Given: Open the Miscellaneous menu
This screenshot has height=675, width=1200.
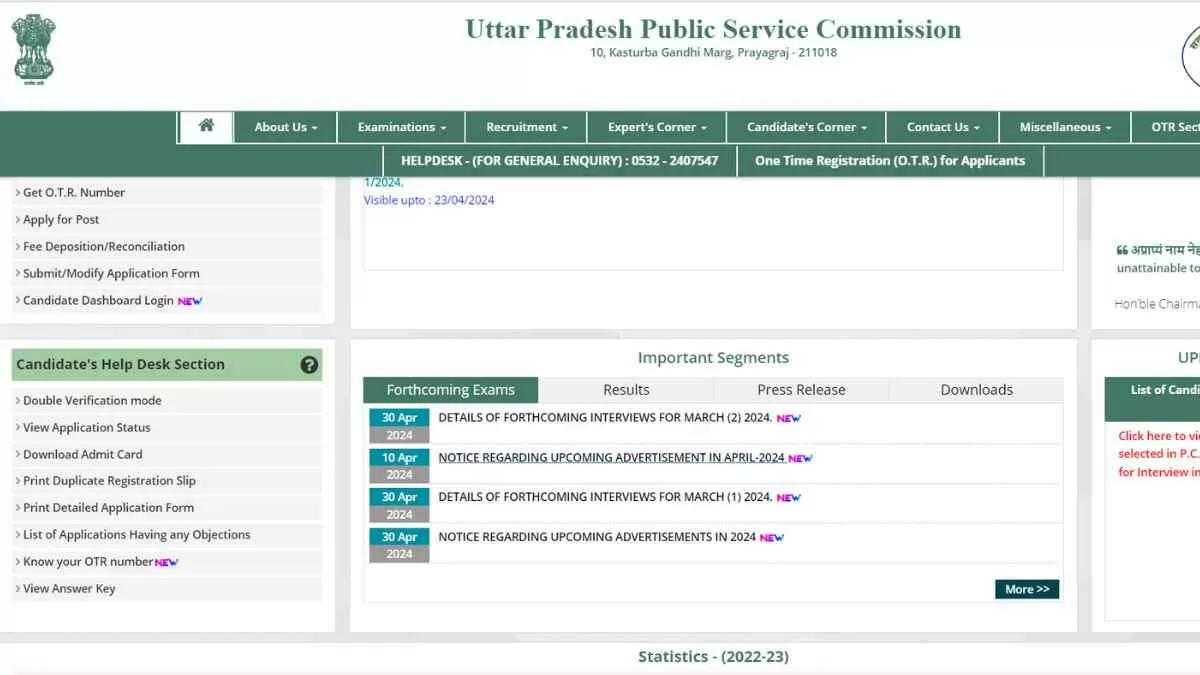Looking at the screenshot, I should 1065,127.
